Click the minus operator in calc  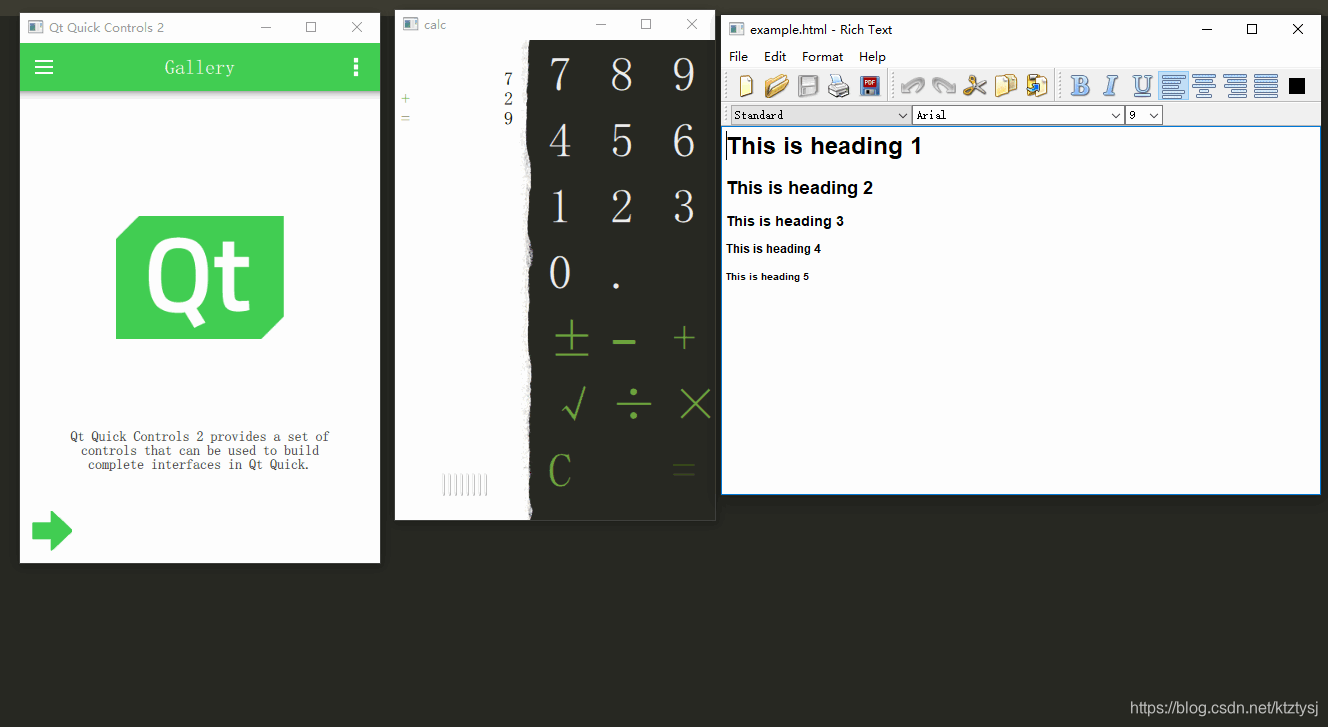[x=624, y=342]
